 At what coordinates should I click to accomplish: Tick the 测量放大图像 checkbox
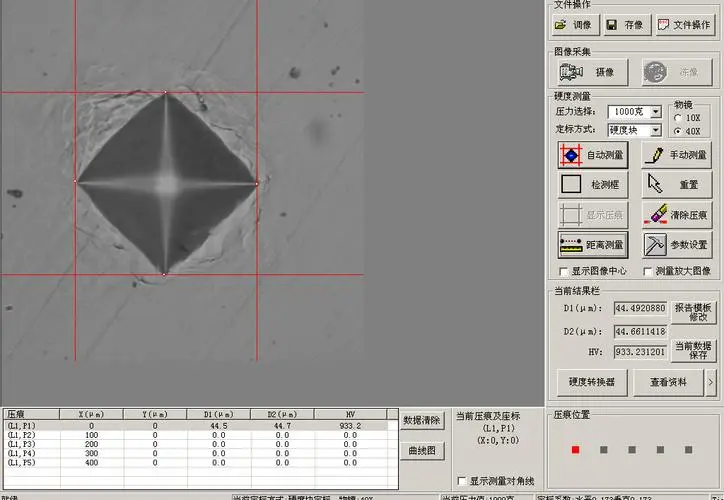coord(648,271)
